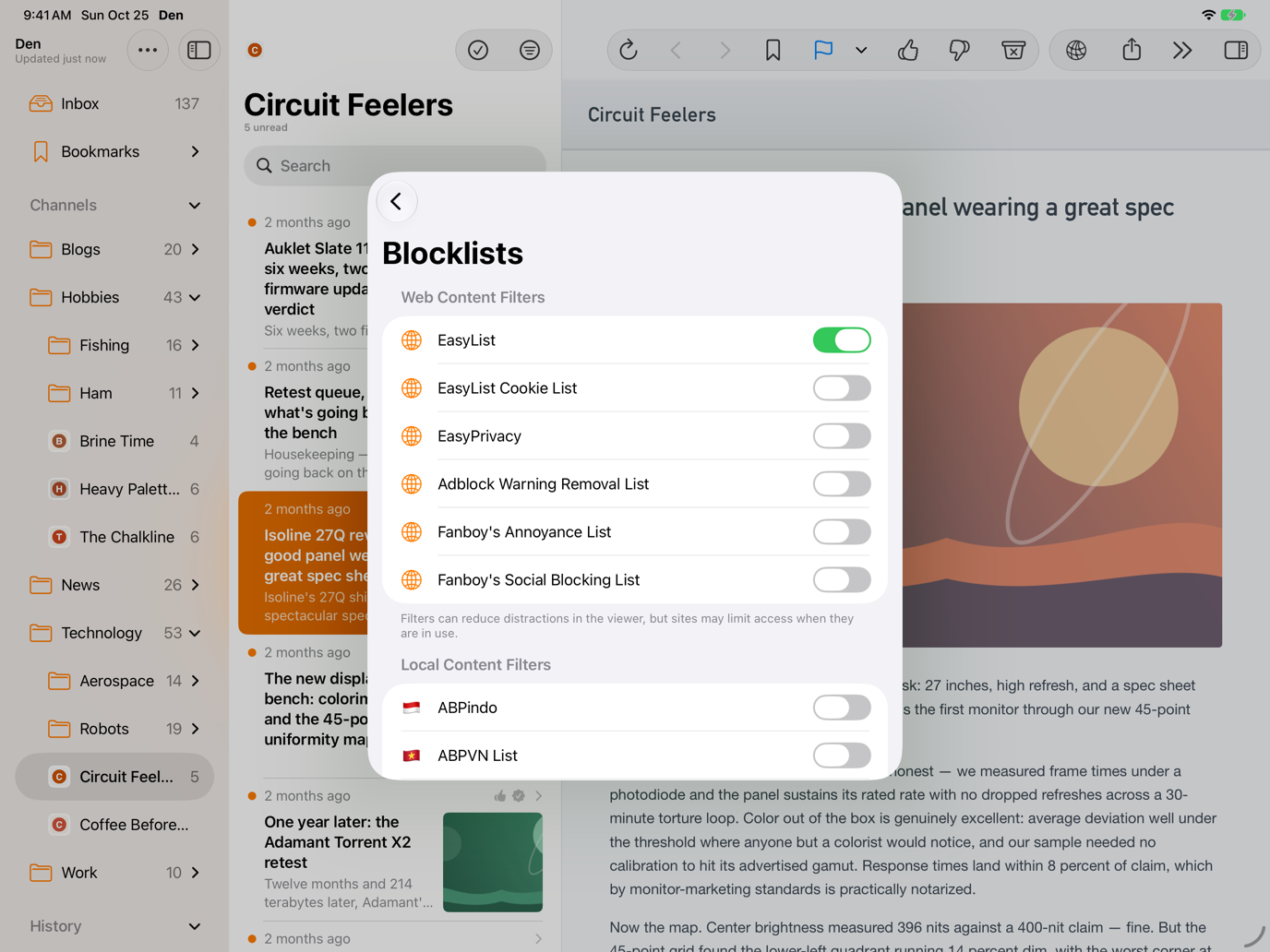This screenshot has height=952, width=1270.
Task: Collapse the Technology folder chevron
Action: [195, 633]
